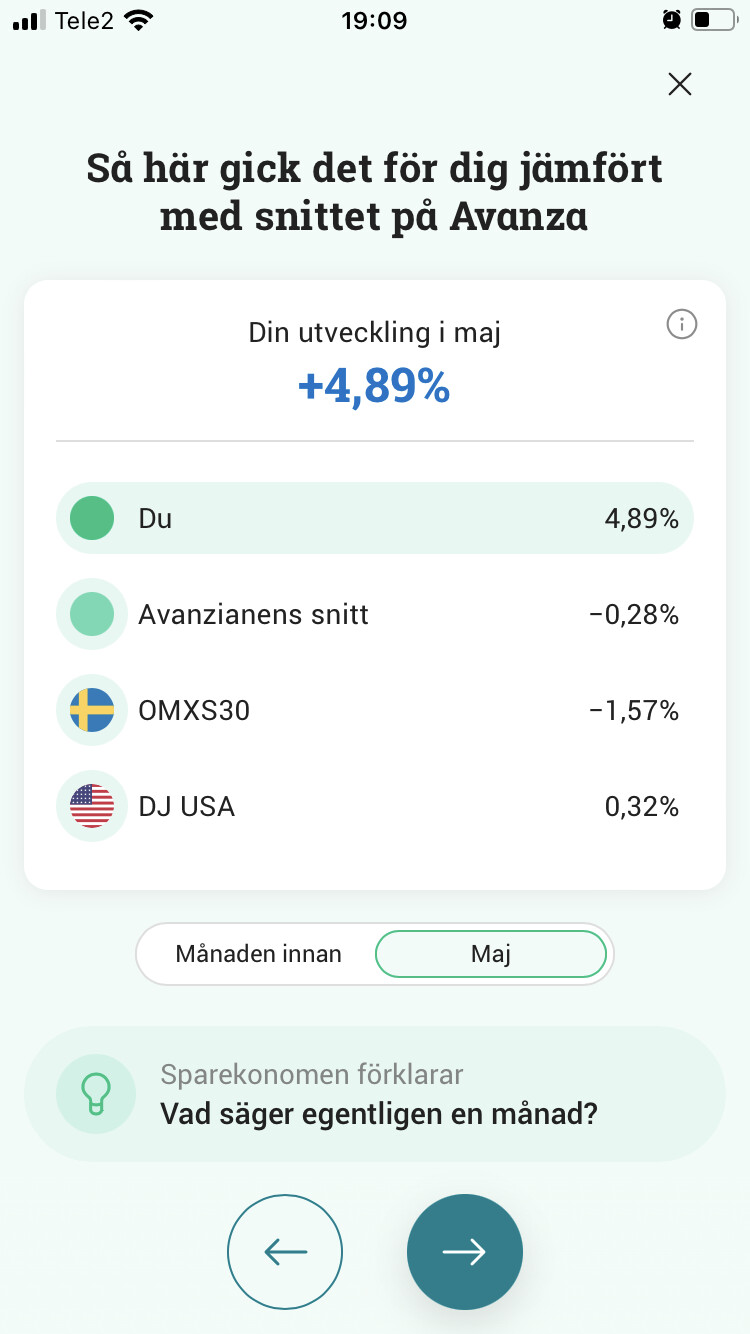Image resolution: width=750 pixels, height=1334 pixels.
Task: Select the Maj segment
Action: coord(491,954)
